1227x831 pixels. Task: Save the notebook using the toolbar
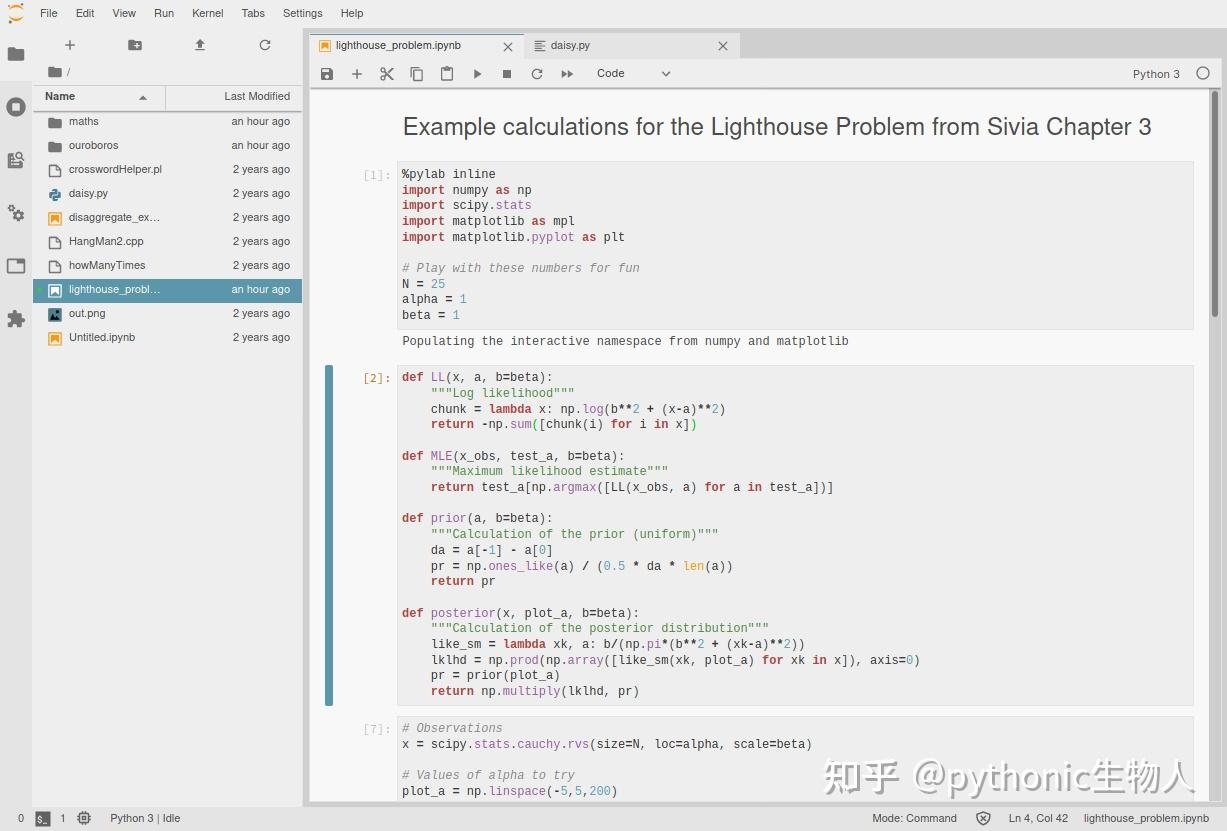[x=326, y=73]
